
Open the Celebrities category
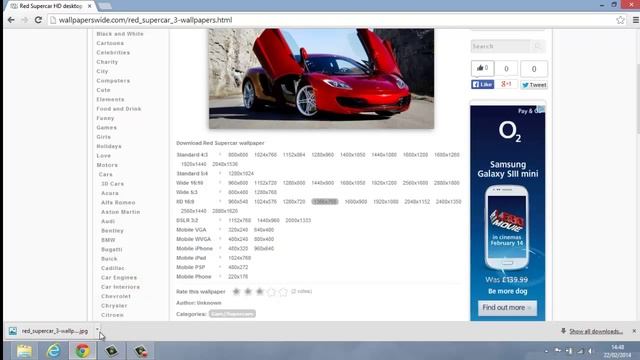click(113, 53)
